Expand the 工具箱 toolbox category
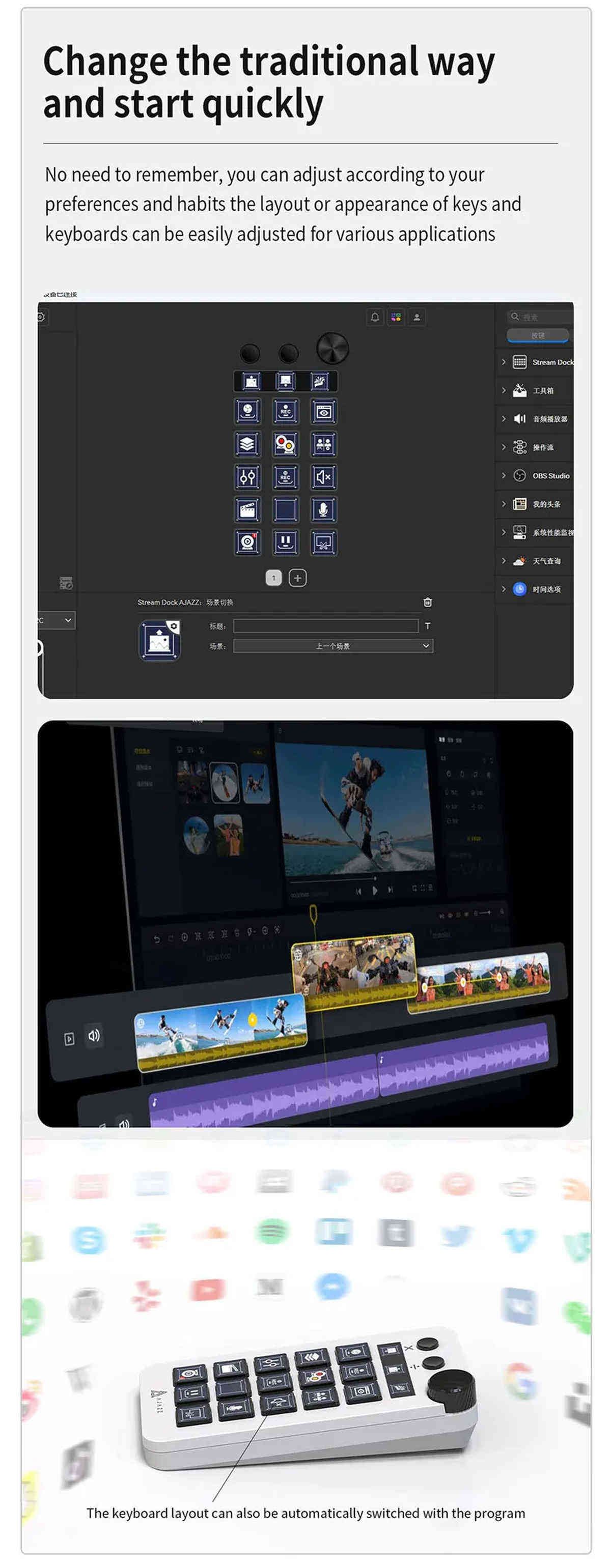This screenshot has height=1568, width=611. coord(536,390)
